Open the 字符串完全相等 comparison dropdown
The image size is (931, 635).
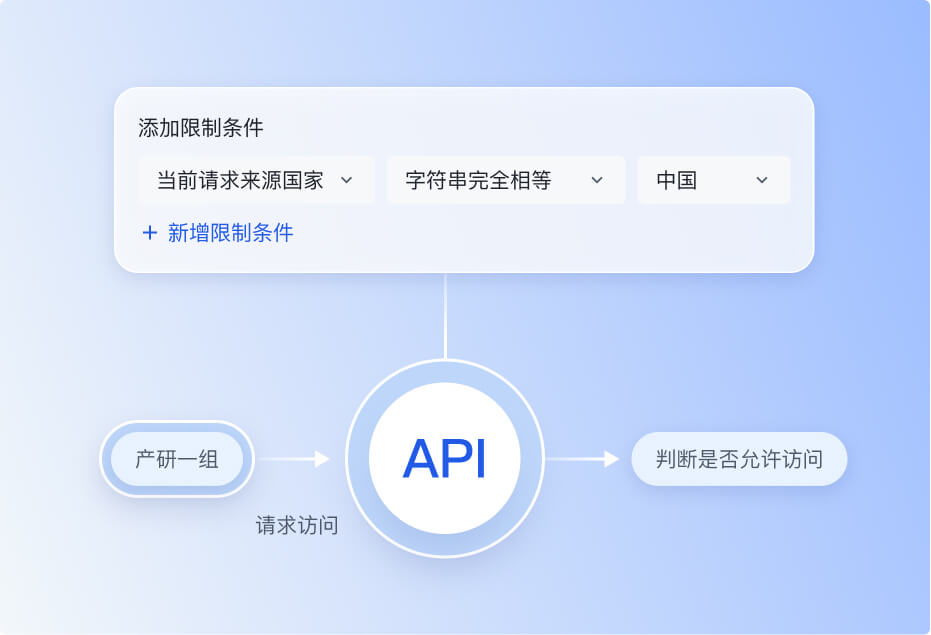(506, 180)
